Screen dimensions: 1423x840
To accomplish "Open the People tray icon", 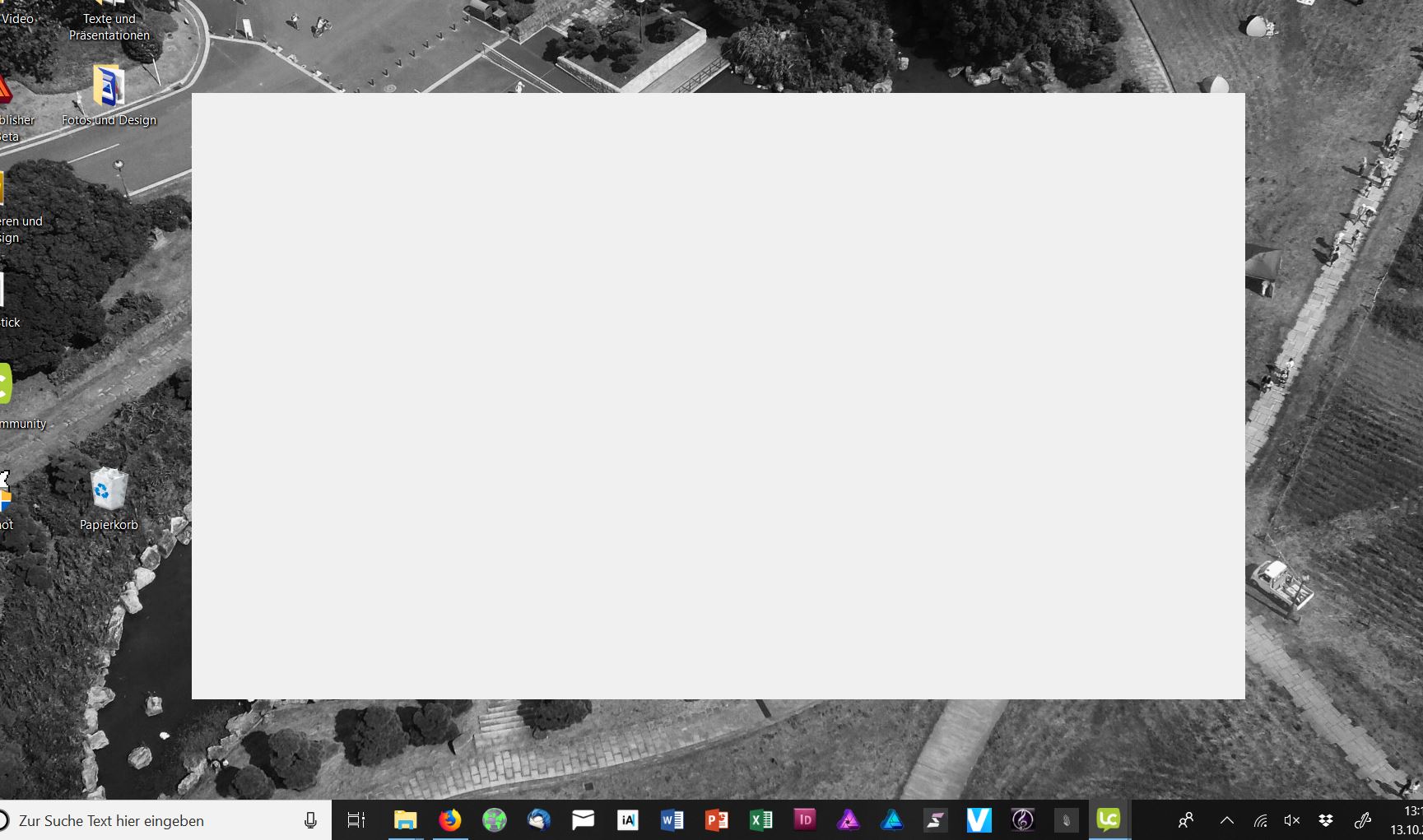I will click(x=1186, y=820).
